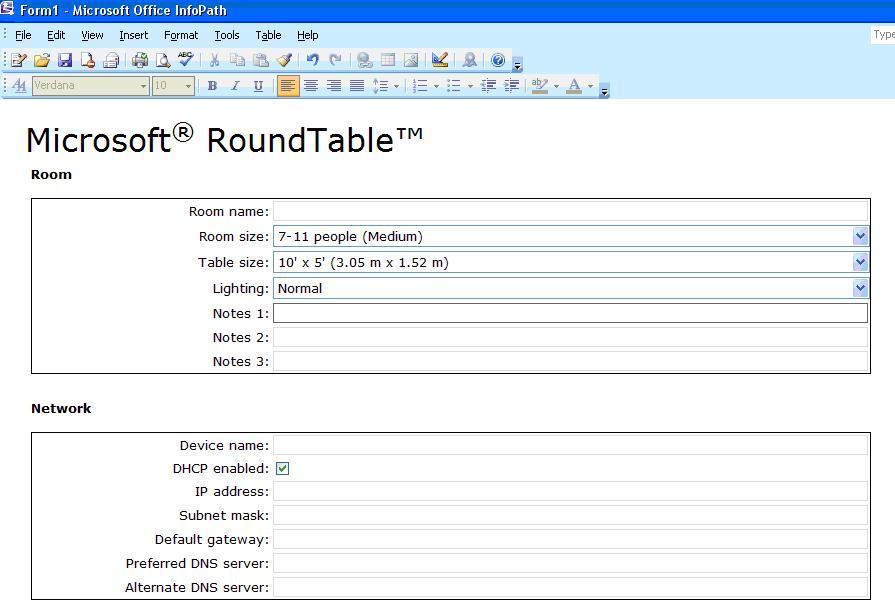Click the Insert Picture icon

pyautogui.click(x=411, y=60)
